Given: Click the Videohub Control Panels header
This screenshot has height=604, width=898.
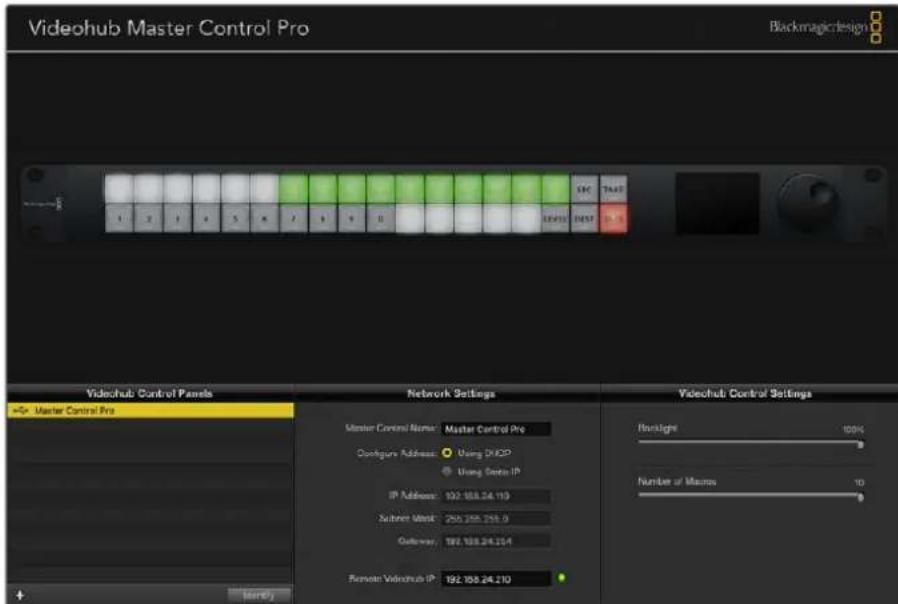Looking at the screenshot, I should 149,393.
